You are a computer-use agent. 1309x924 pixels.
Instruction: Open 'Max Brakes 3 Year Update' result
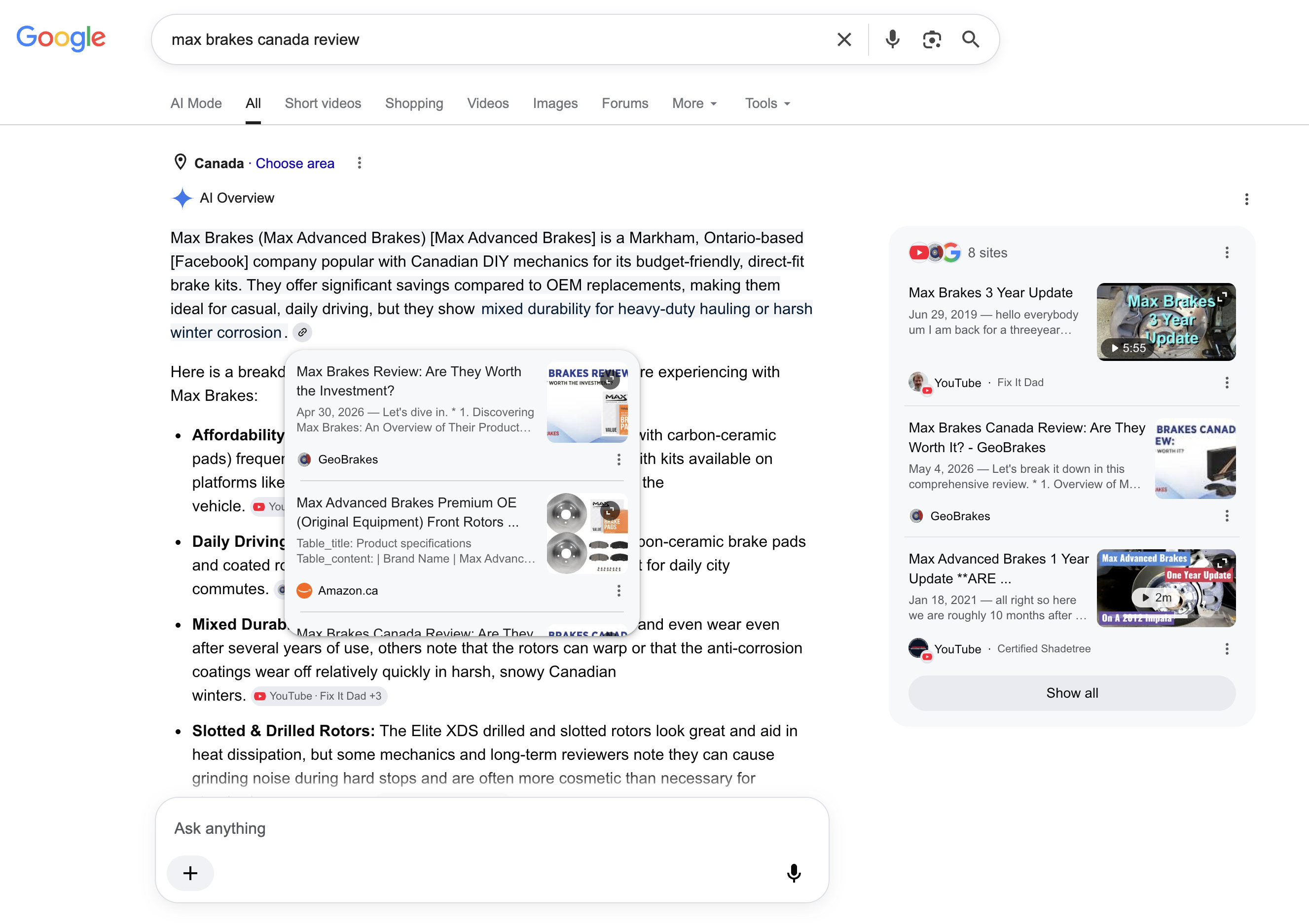[x=990, y=292]
